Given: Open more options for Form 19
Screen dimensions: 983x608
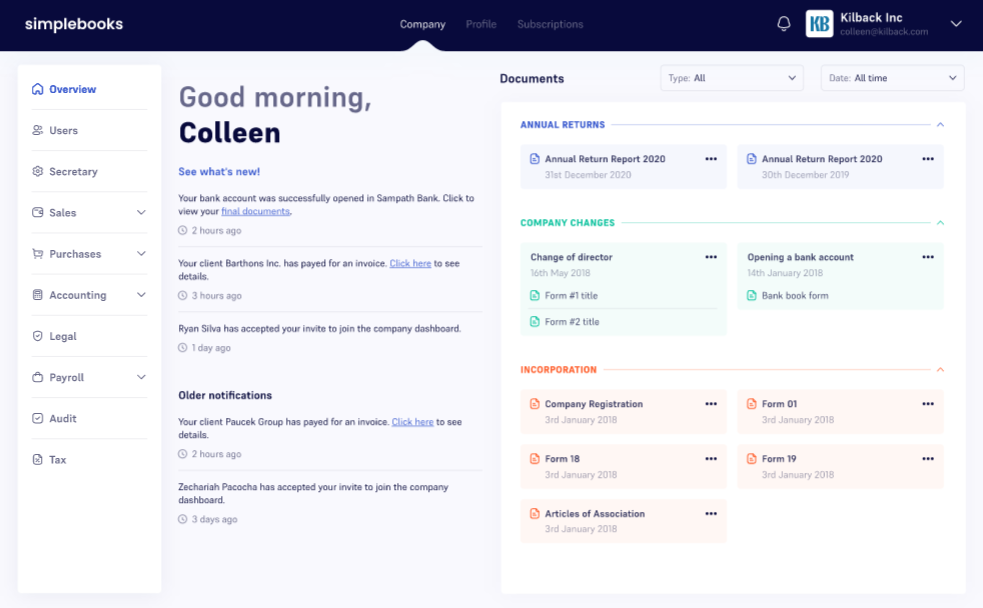Looking at the screenshot, I should coord(928,459).
